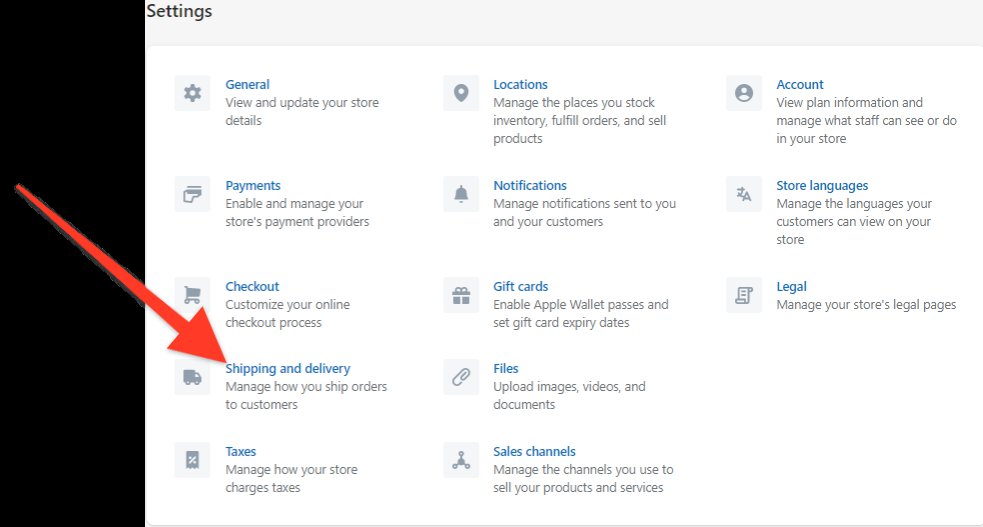Open the Shipping and delivery link
The height and width of the screenshot is (527, 983).
point(288,369)
